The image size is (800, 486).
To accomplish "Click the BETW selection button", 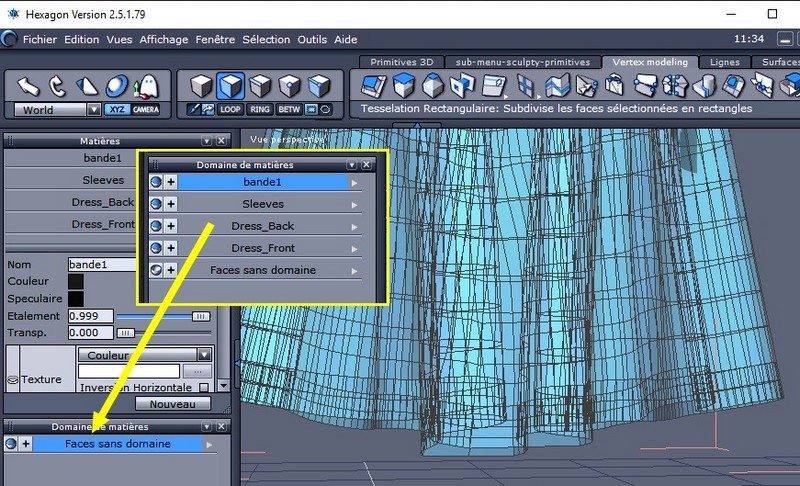I will click(x=289, y=109).
